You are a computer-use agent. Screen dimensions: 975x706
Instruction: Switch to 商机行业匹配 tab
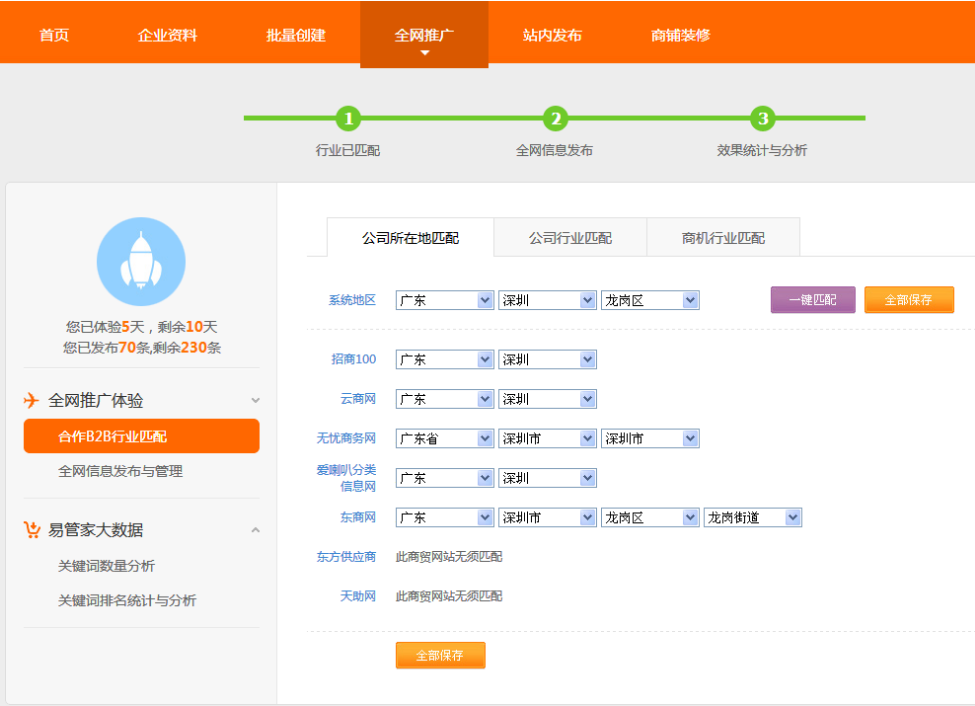(x=723, y=238)
